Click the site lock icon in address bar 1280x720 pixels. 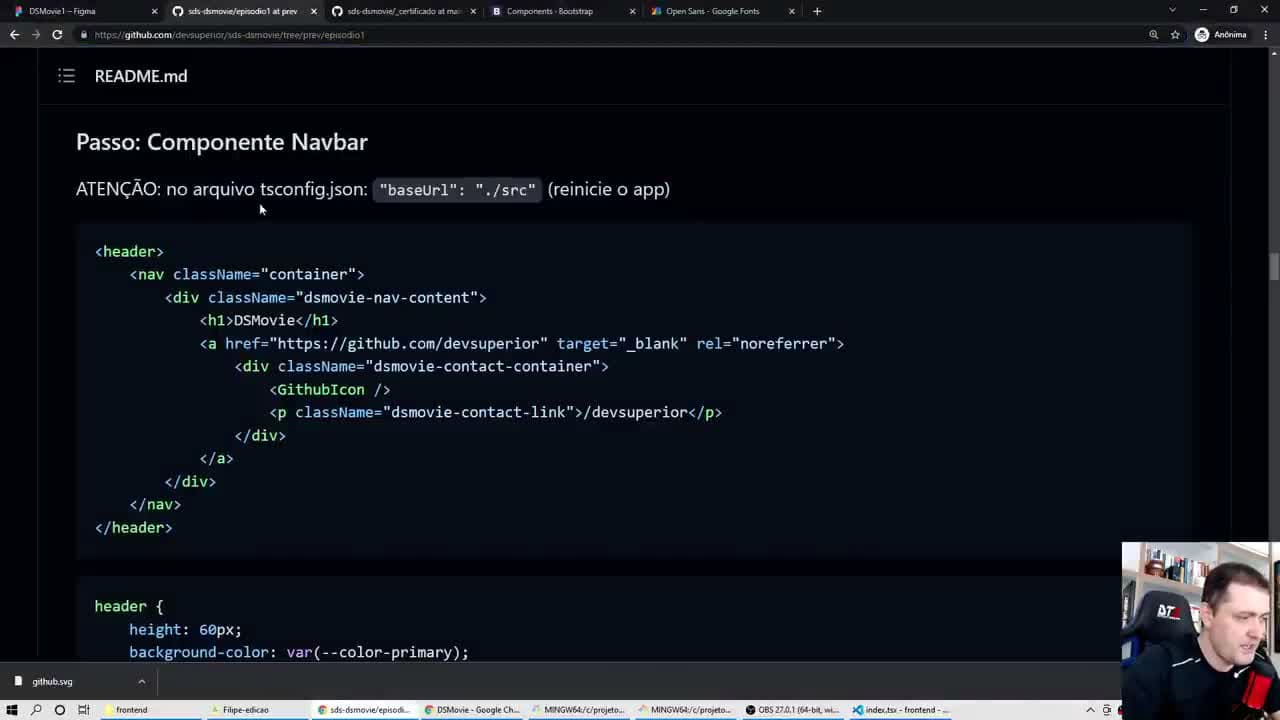pyautogui.click(x=84, y=35)
